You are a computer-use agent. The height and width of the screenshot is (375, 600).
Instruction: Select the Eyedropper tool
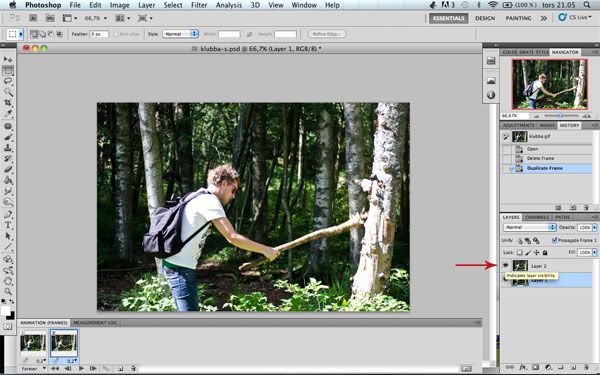[8, 113]
